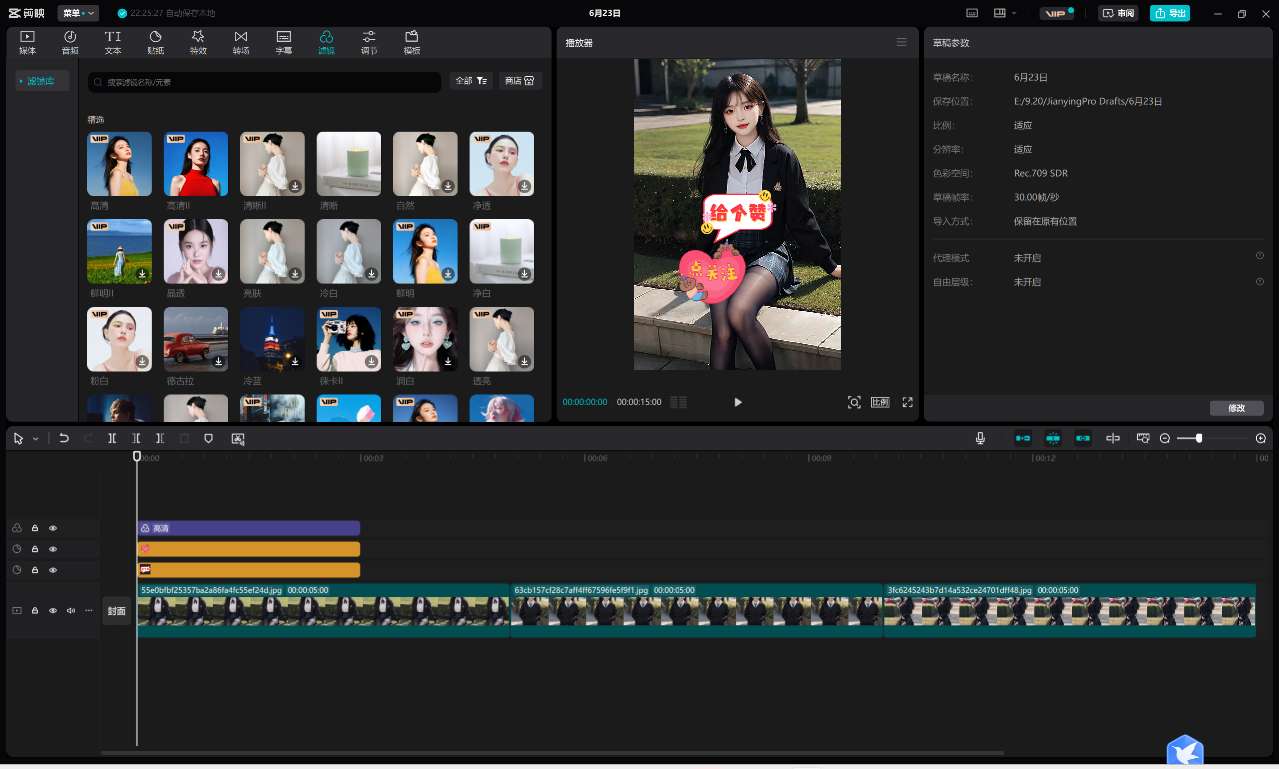Open the 菜单 dropdown in title bar
This screenshot has height=769, width=1279.
[x=76, y=13]
